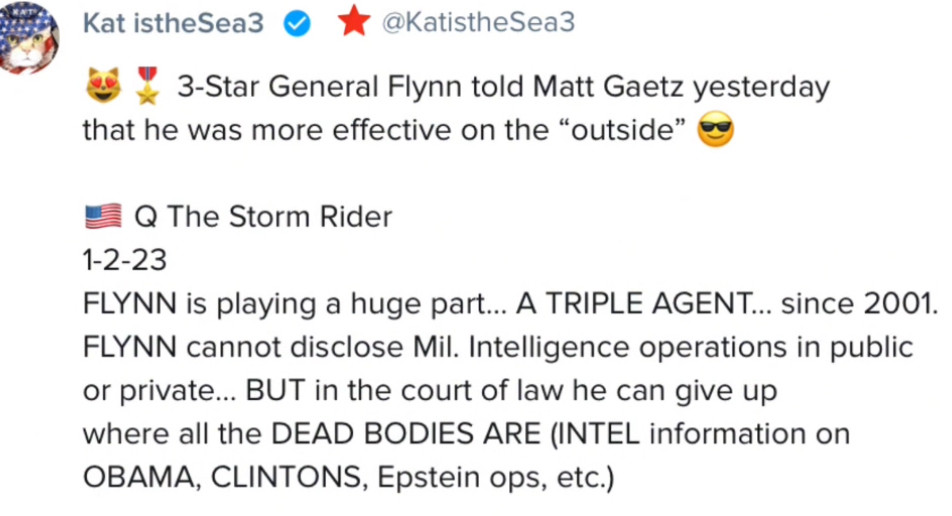
Task: Click the US flag emoji
Action: point(102,217)
